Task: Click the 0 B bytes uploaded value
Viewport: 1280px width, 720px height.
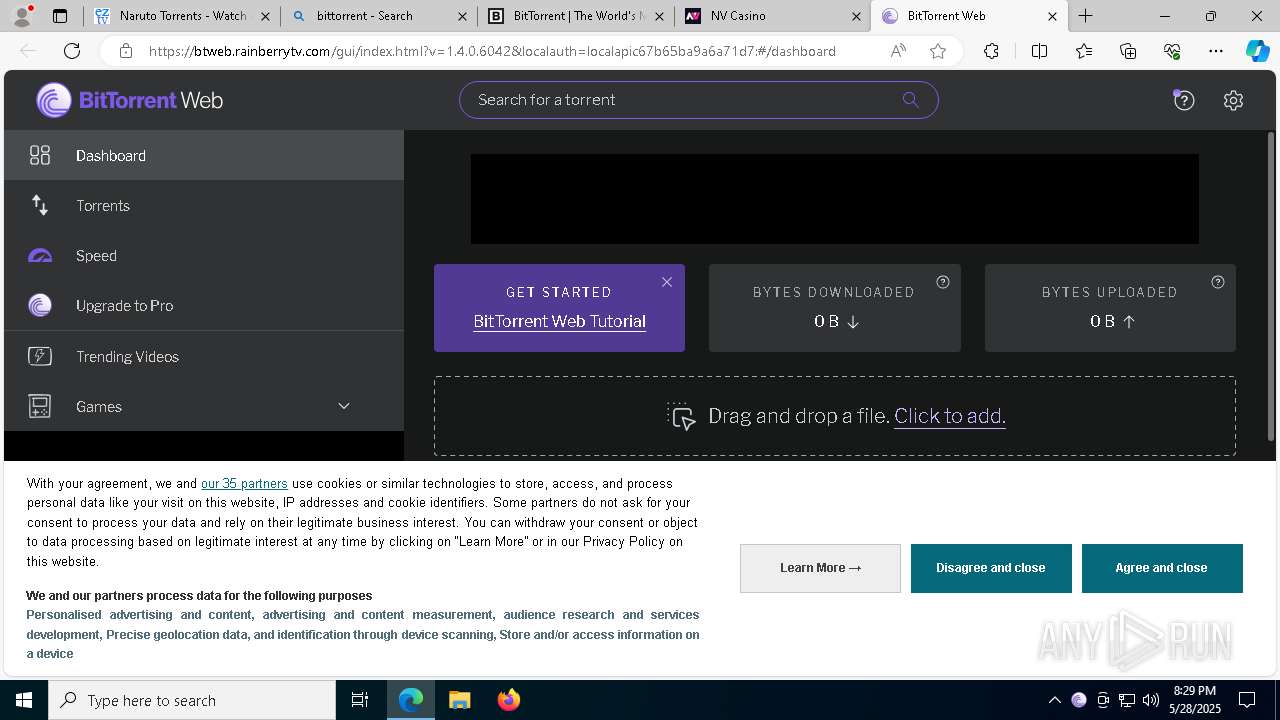Action: (1110, 321)
